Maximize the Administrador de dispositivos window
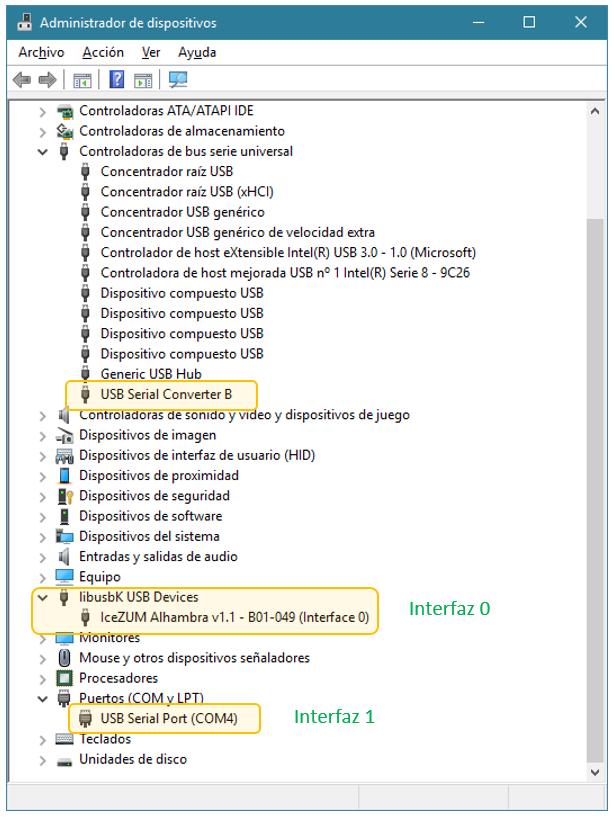Image resolution: width=615 pixels, height=819 pixels. pyautogui.click(x=529, y=22)
